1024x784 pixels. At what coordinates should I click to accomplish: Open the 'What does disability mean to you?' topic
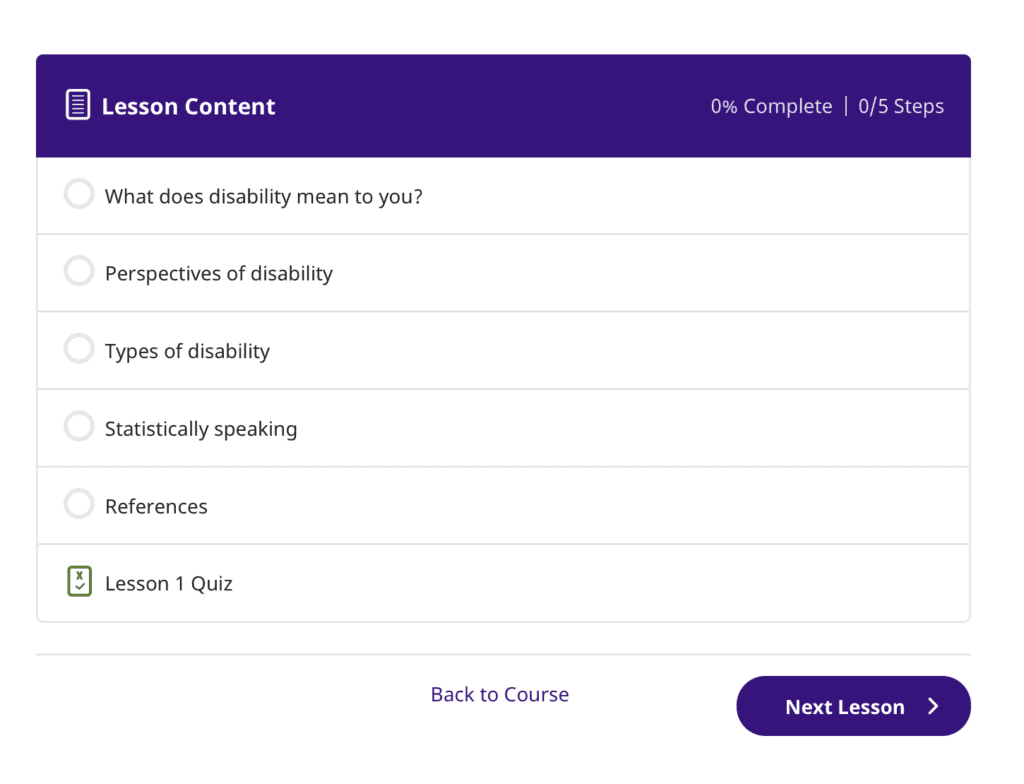tap(263, 196)
